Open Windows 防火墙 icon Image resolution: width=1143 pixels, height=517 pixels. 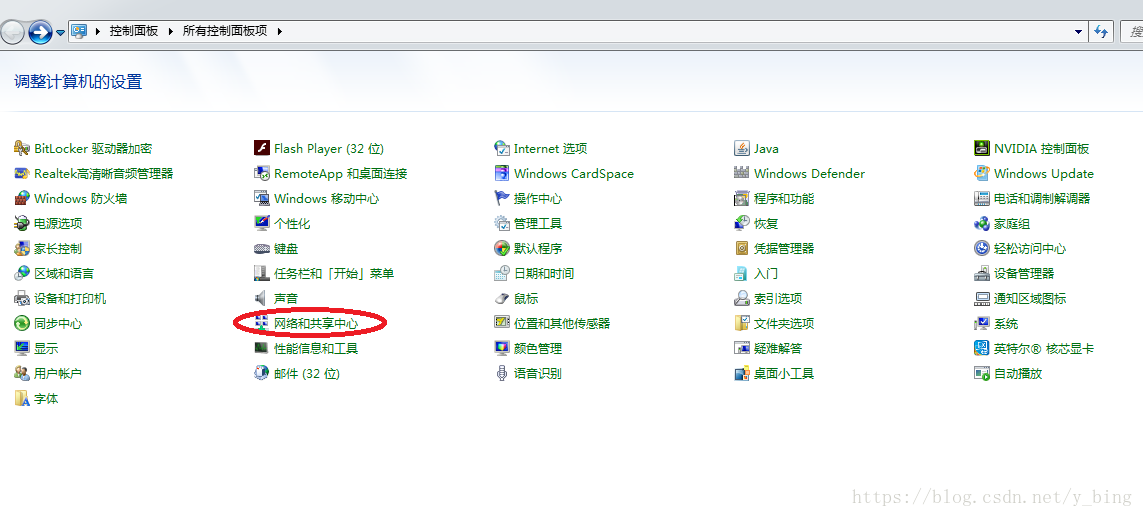[x=22, y=198]
